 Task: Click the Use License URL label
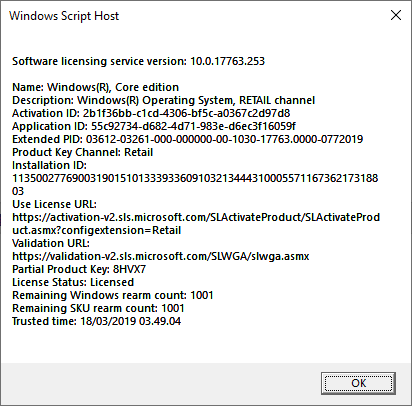click(x=54, y=204)
